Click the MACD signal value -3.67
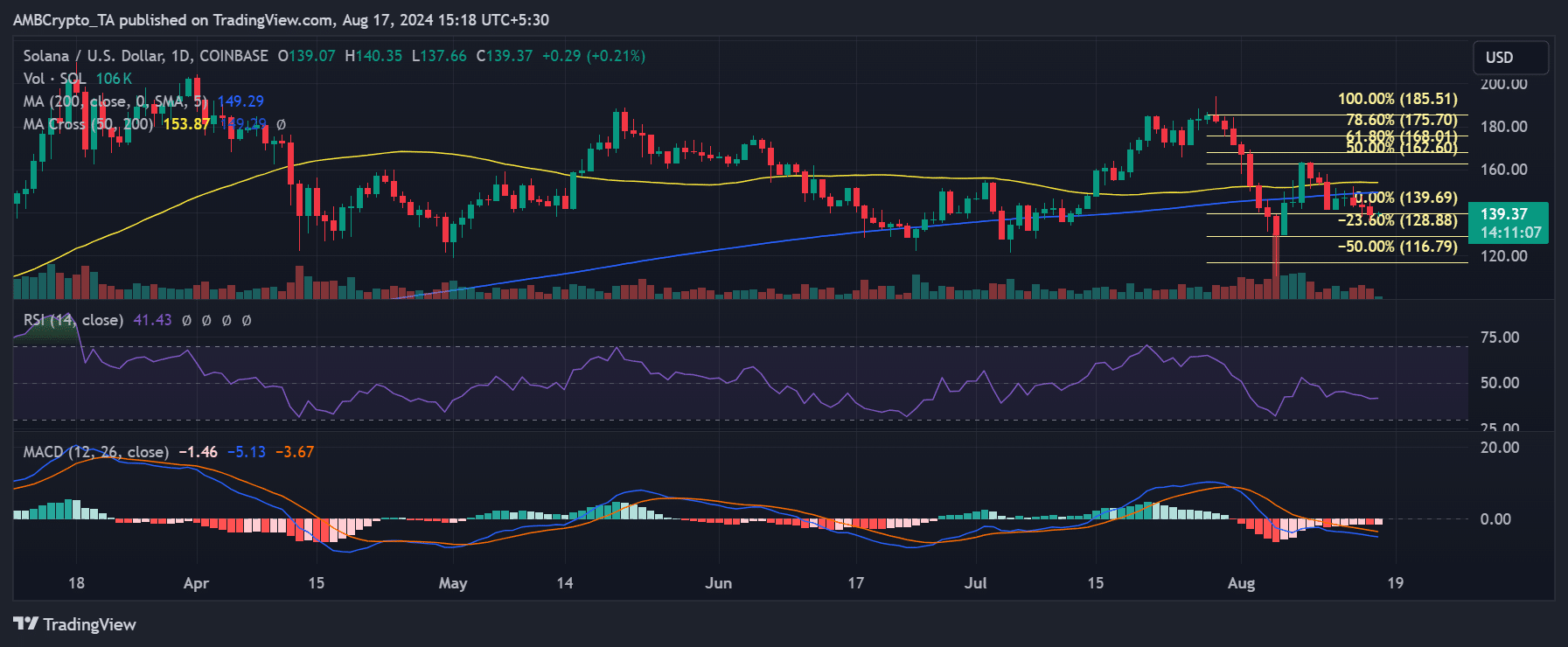This screenshot has width=1568, height=647. [x=295, y=452]
